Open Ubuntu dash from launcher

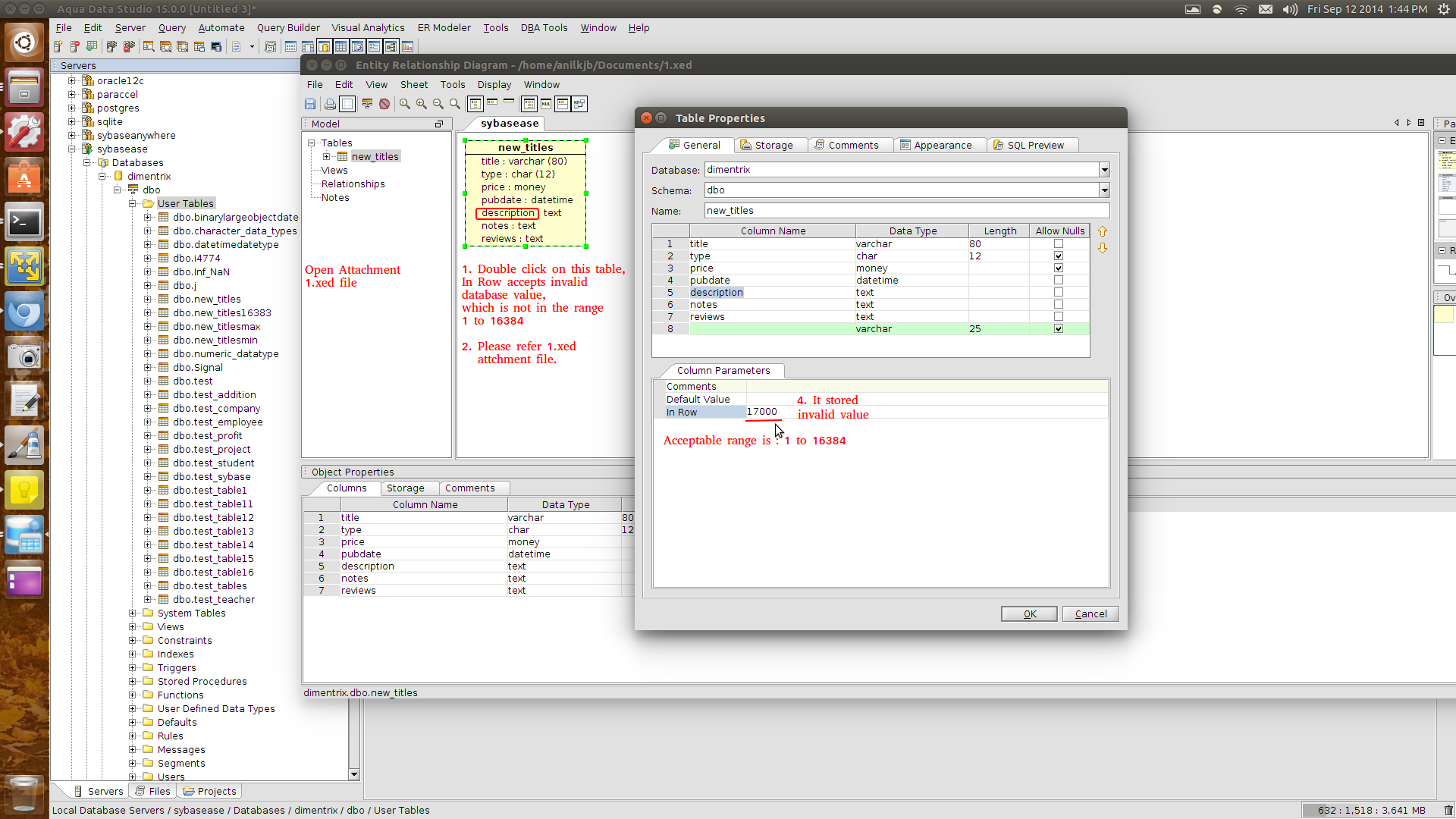[24, 42]
